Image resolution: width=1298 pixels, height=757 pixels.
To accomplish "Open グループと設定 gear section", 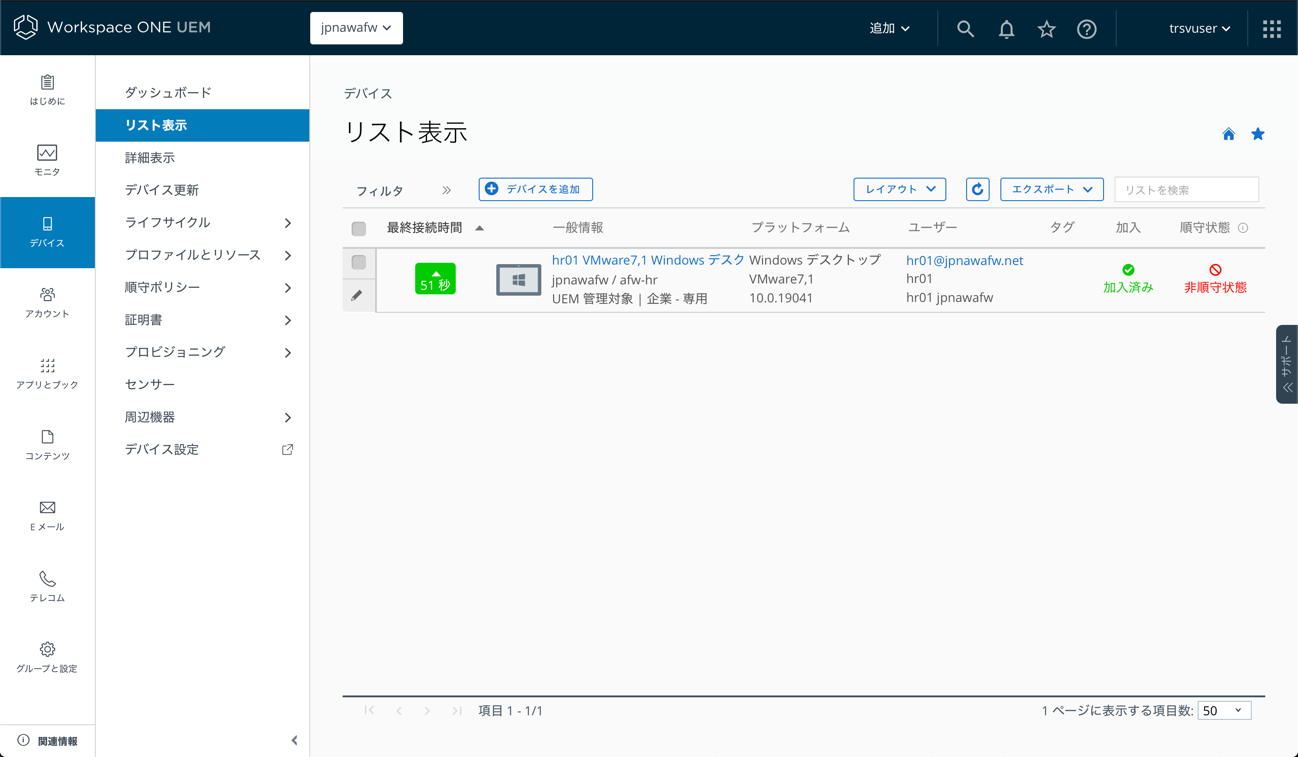I will click(47, 658).
